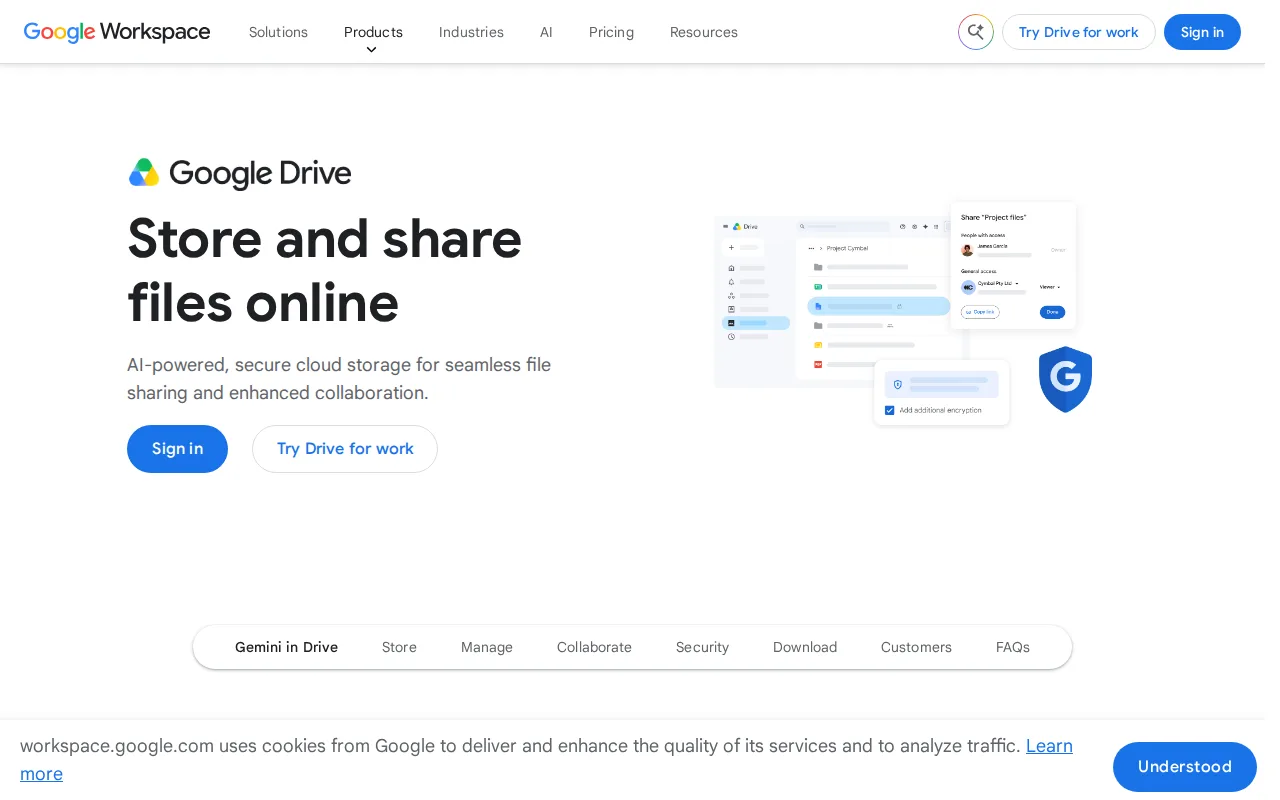1280x800 pixels.
Task: Click header Try Drive for work button
Action: tap(1079, 32)
